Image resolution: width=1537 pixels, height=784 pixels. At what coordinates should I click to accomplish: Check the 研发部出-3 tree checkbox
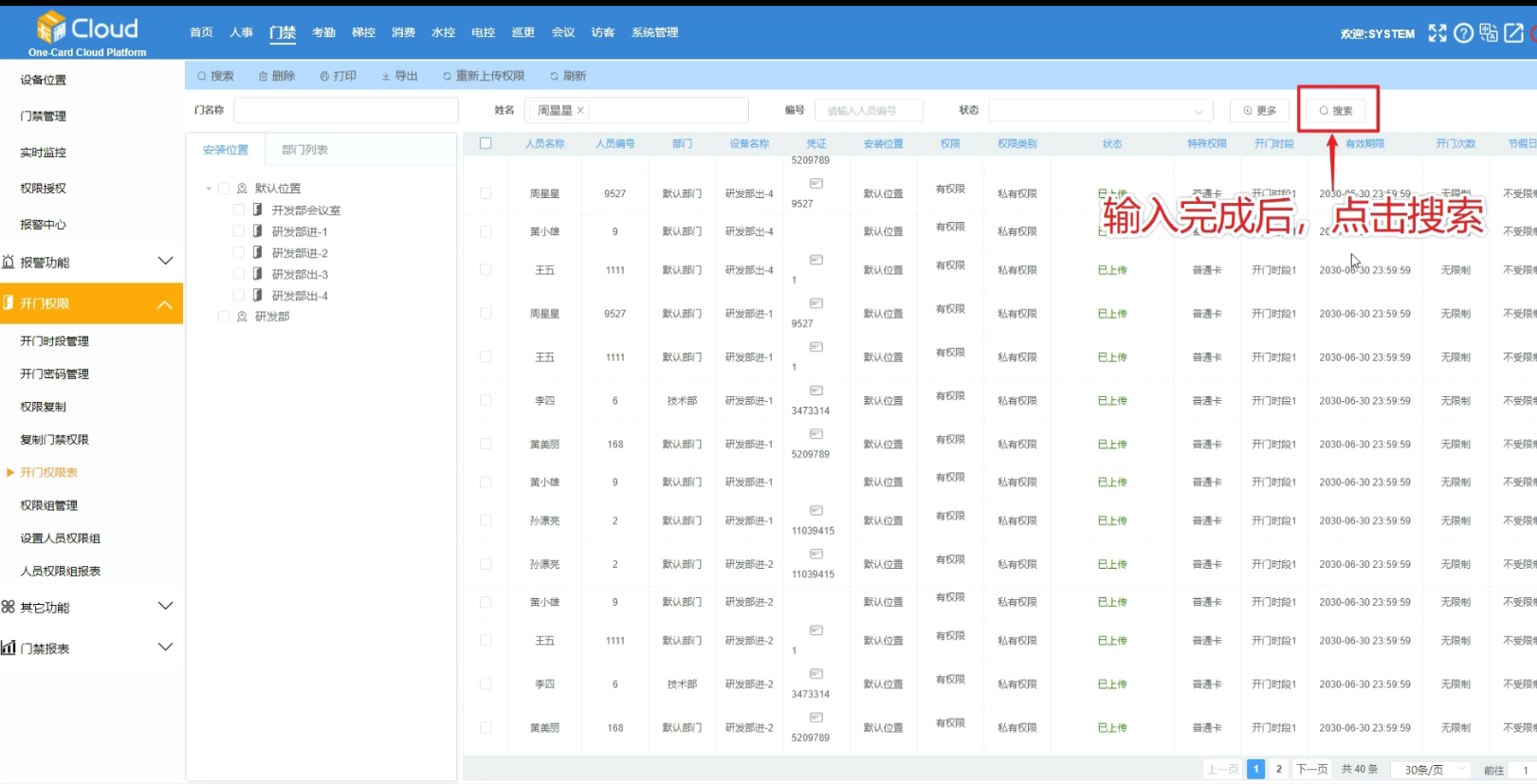coord(239,274)
